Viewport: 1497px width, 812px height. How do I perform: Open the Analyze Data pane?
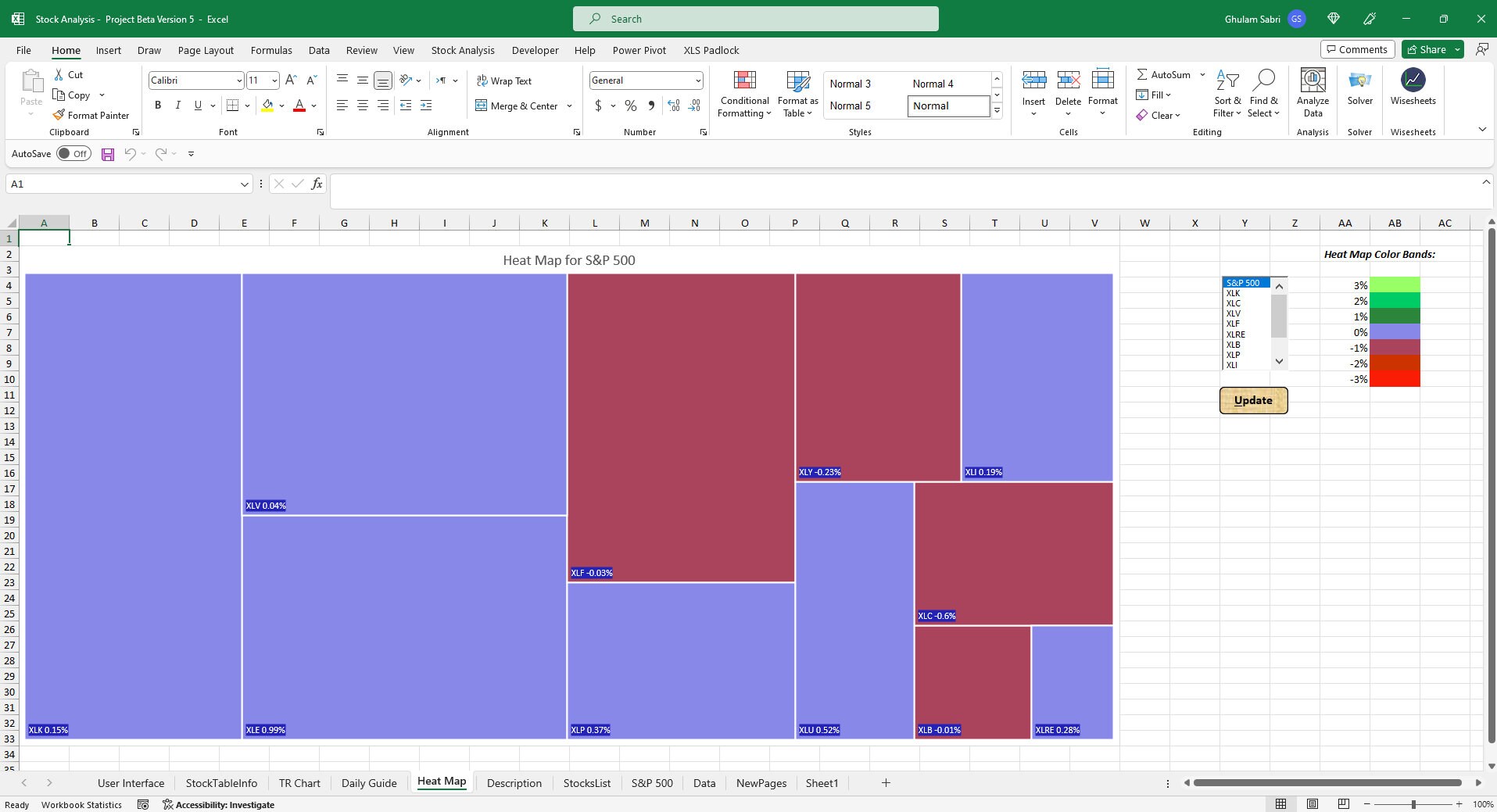[1312, 92]
